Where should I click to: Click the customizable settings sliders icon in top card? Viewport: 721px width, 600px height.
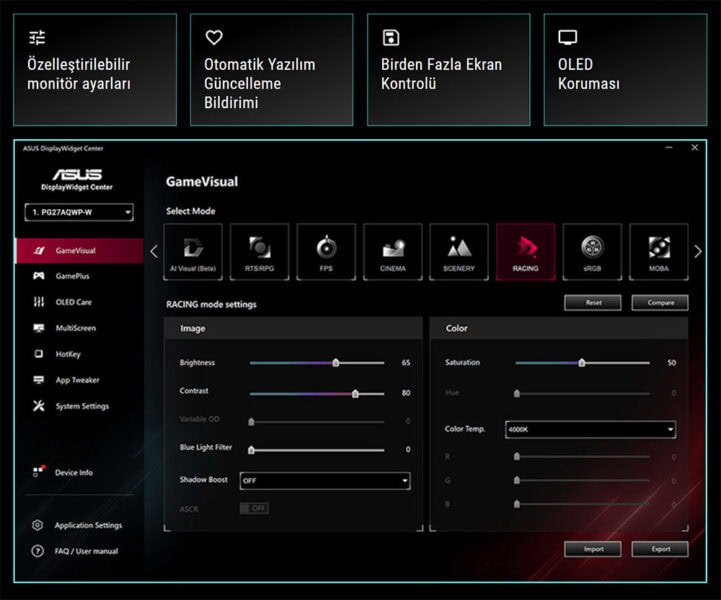coord(37,37)
